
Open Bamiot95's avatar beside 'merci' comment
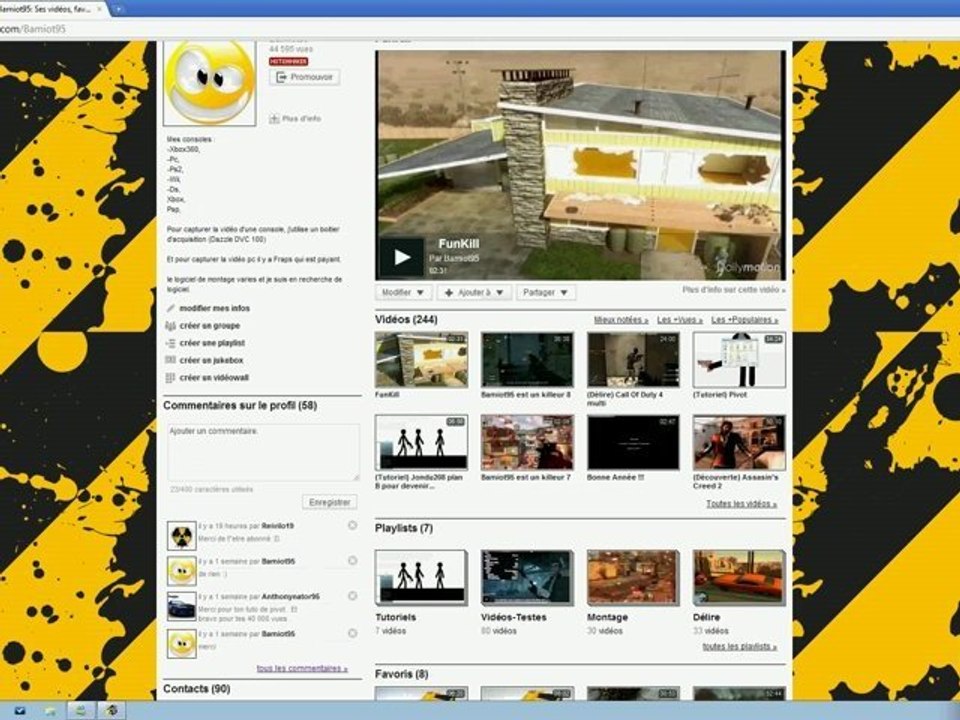pos(182,643)
